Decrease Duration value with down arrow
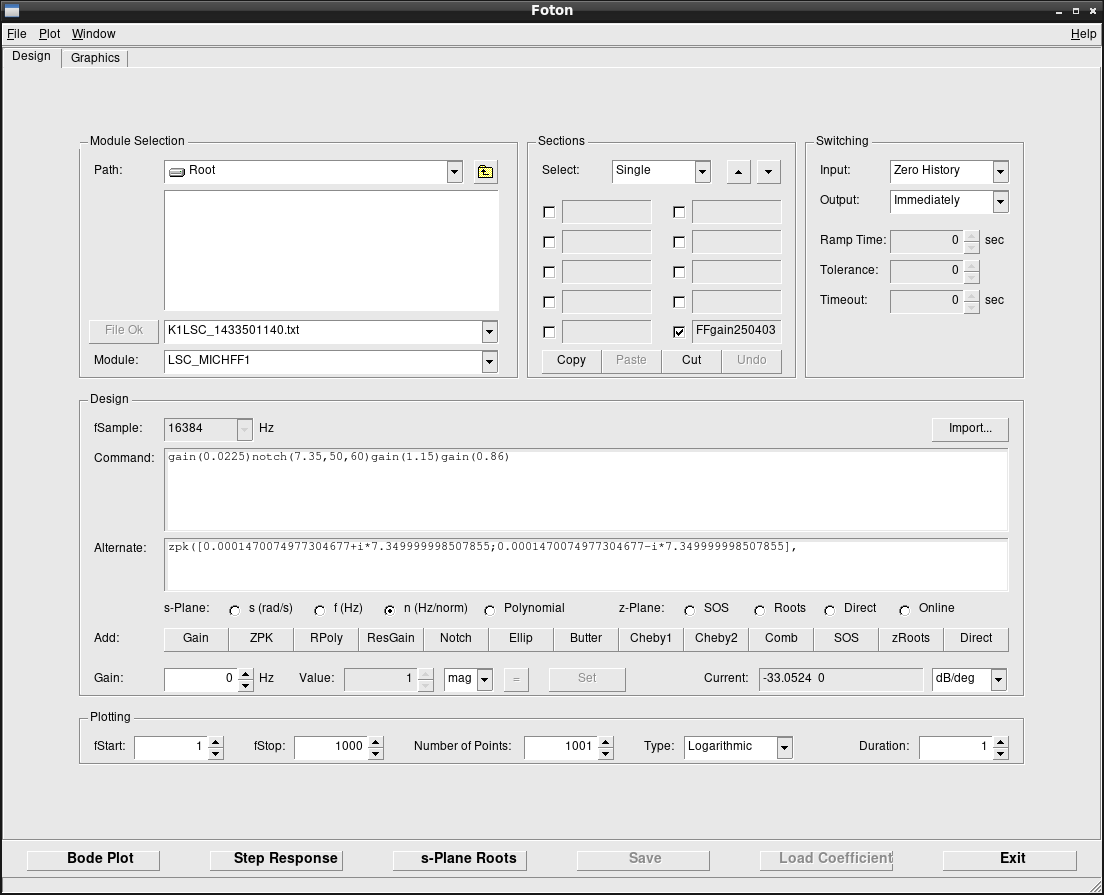1104x895 pixels. 1000,753
